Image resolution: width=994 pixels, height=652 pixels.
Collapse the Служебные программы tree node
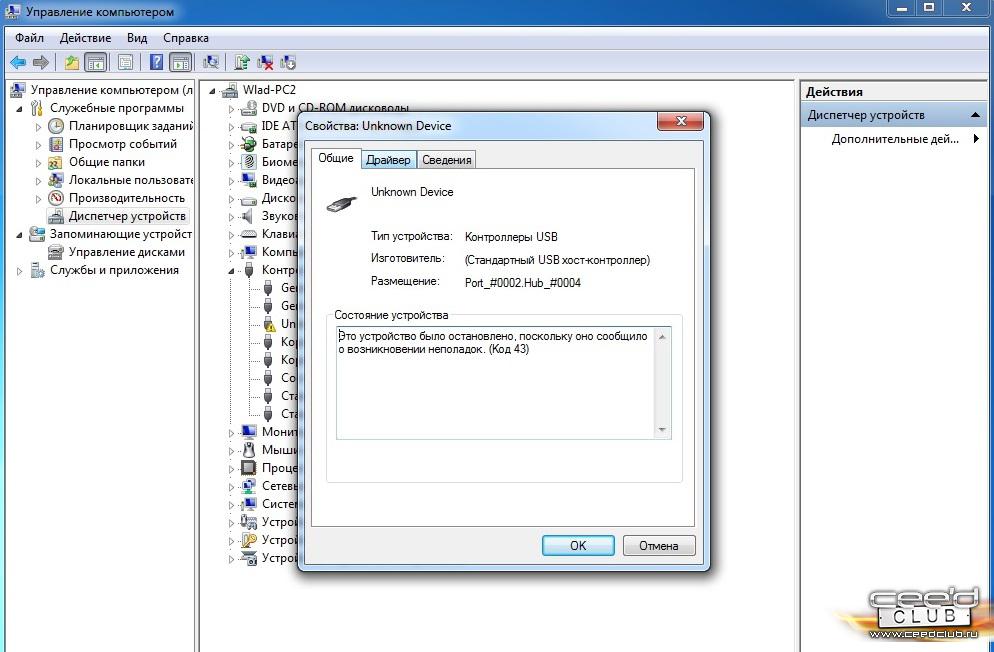pyautogui.click(x=24, y=108)
